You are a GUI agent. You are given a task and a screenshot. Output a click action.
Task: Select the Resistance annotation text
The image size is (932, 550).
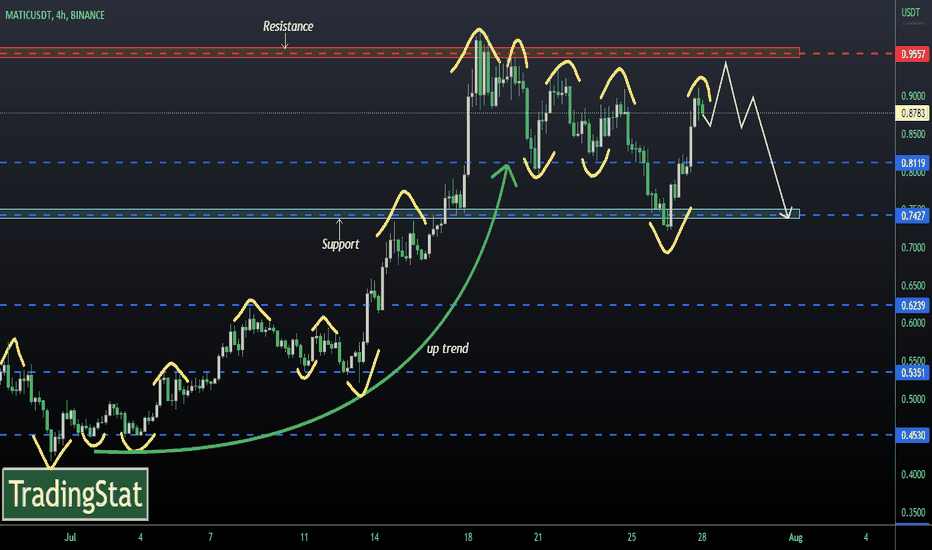(288, 26)
